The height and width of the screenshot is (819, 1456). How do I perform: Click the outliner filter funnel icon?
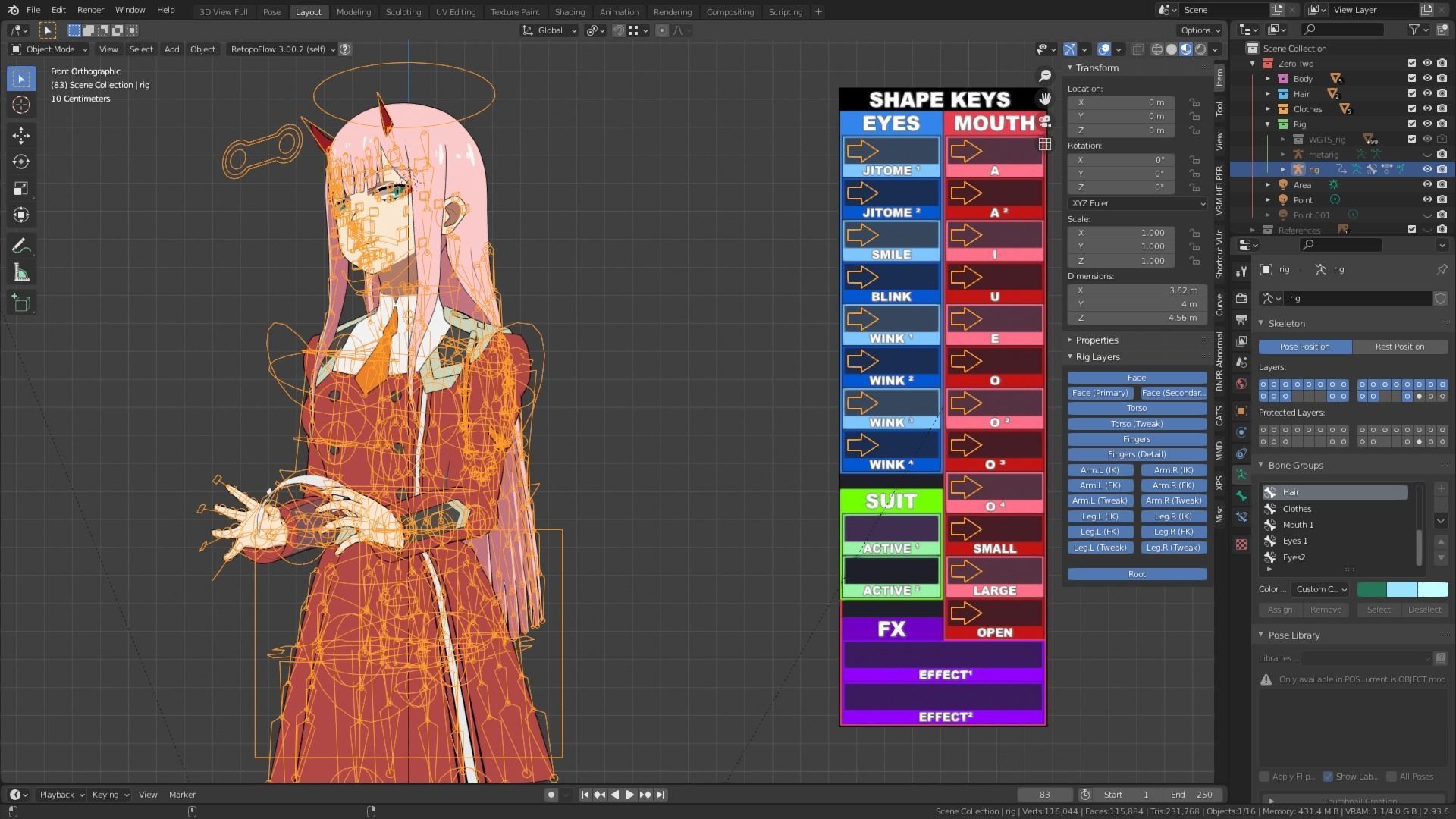(x=1414, y=30)
